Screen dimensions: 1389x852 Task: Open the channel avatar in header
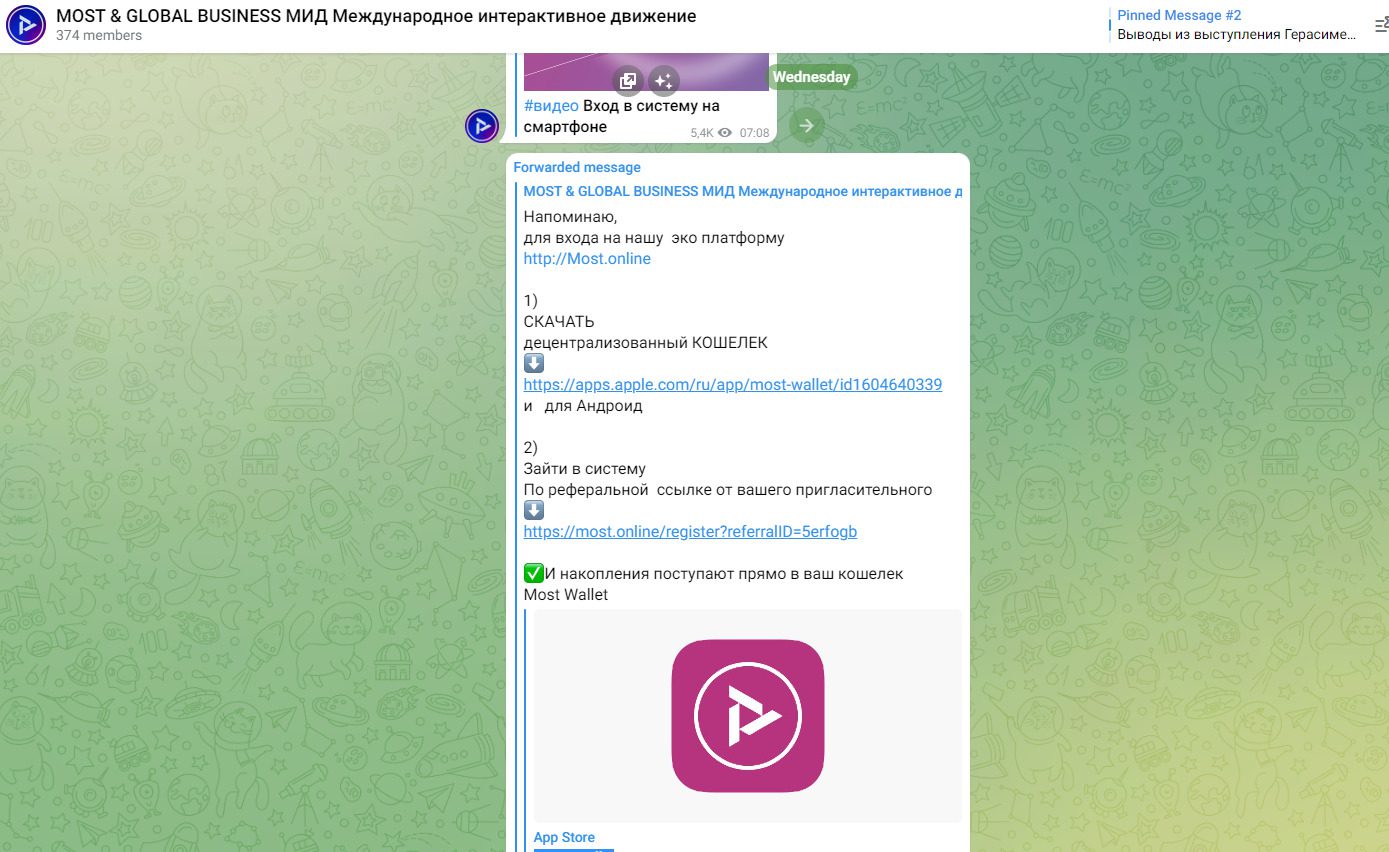point(26,25)
